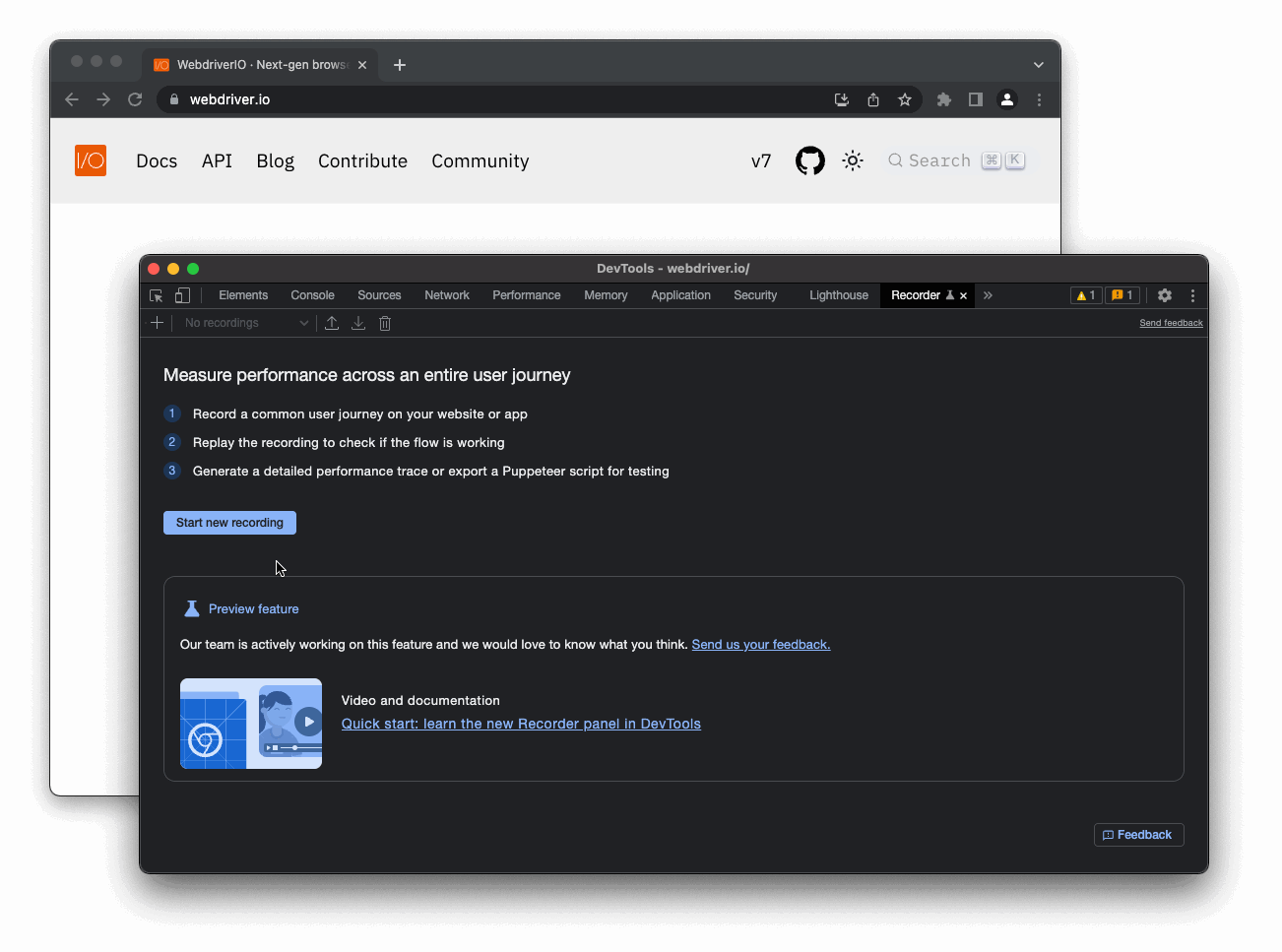Screen dimensions: 1282x952
Task: Click the issues counter badge in DevTools
Action: tap(1122, 295)
